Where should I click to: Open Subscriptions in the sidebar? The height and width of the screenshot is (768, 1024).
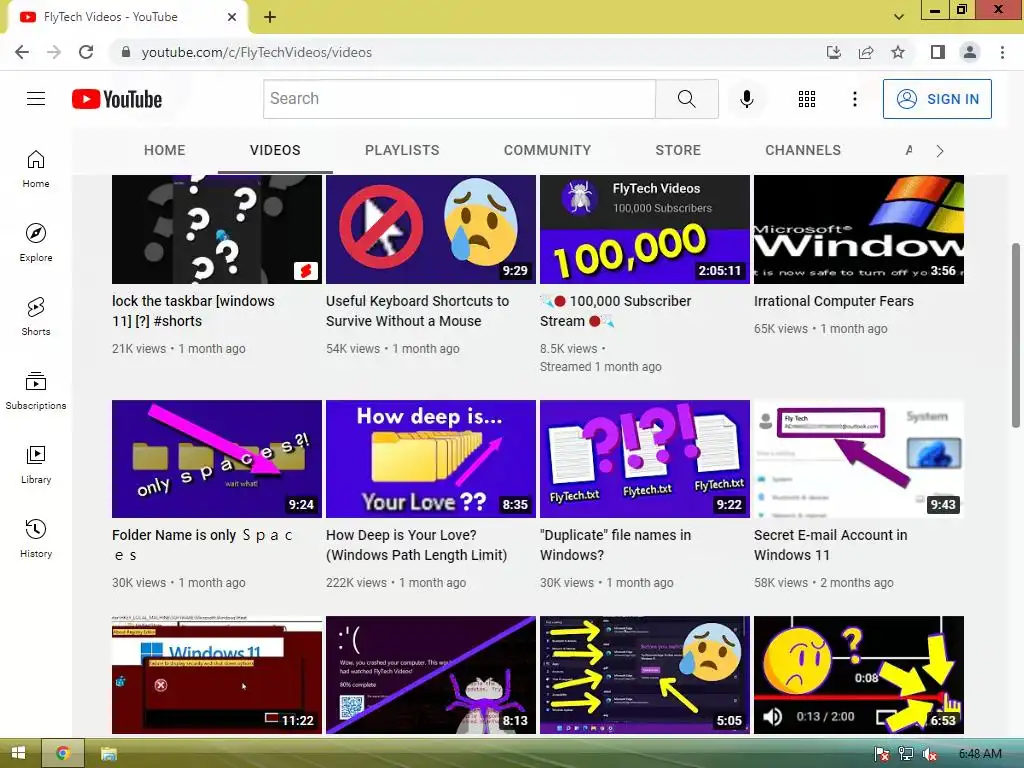36,391
